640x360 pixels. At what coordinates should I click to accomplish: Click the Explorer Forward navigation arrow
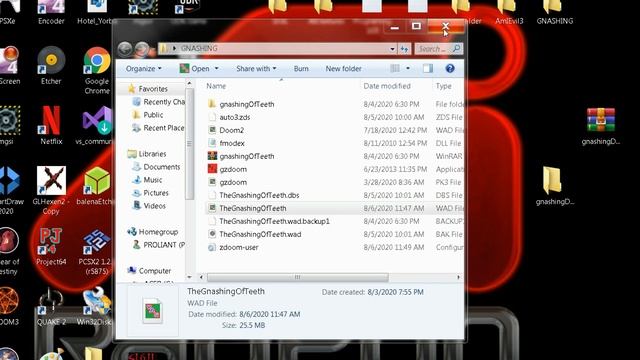click(x=142, y=49)
